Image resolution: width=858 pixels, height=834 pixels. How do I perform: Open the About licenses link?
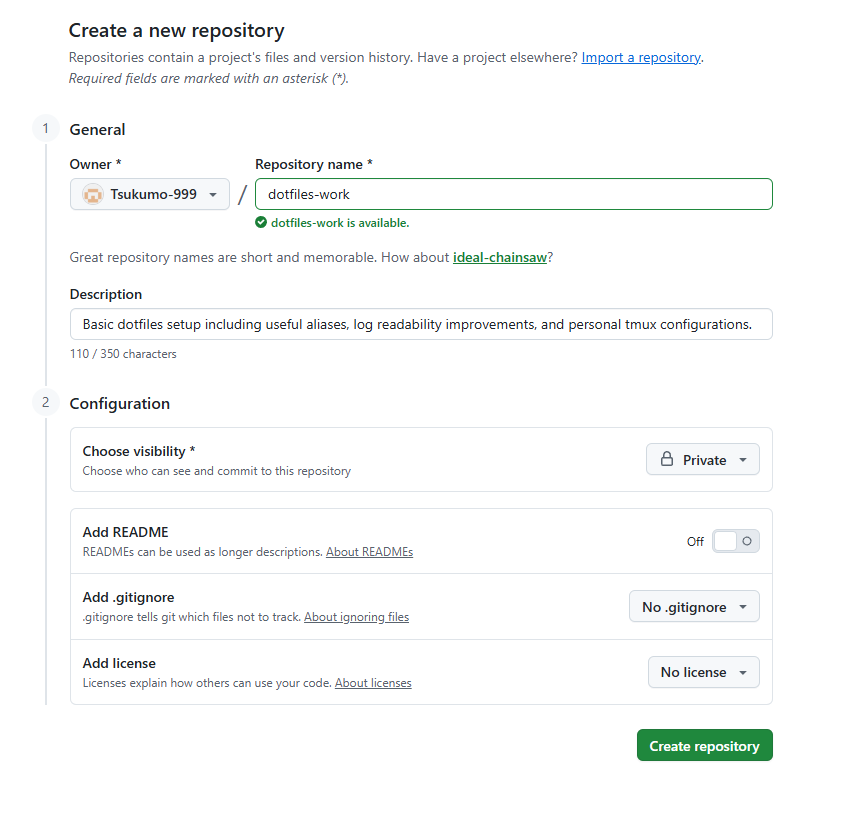373,683
